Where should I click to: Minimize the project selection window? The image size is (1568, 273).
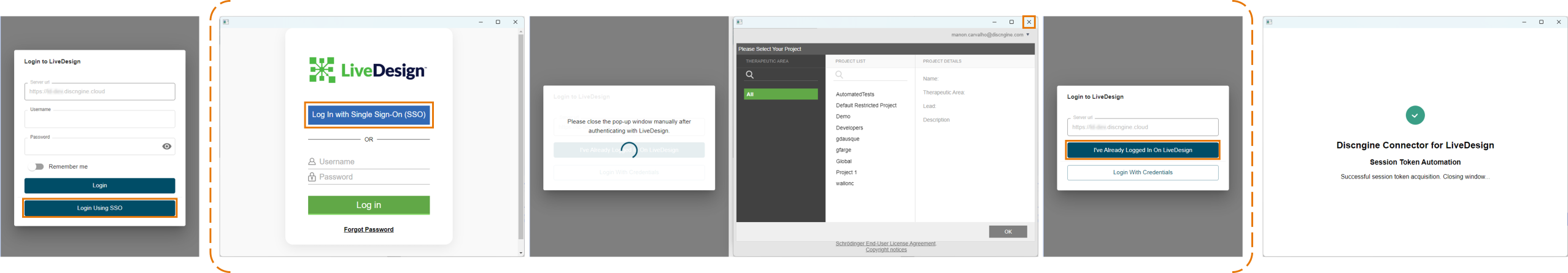point(994,22)
